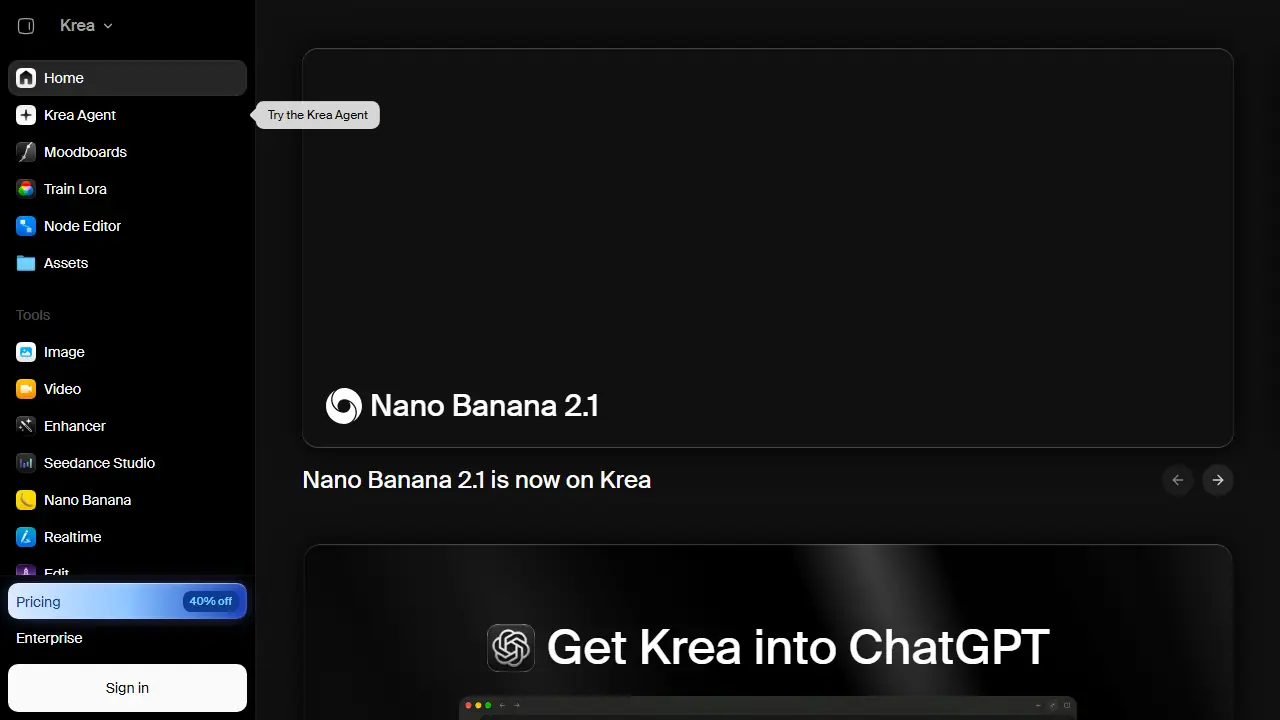Click the Enterprise link

pyautogui.click(x=49, y=638)
